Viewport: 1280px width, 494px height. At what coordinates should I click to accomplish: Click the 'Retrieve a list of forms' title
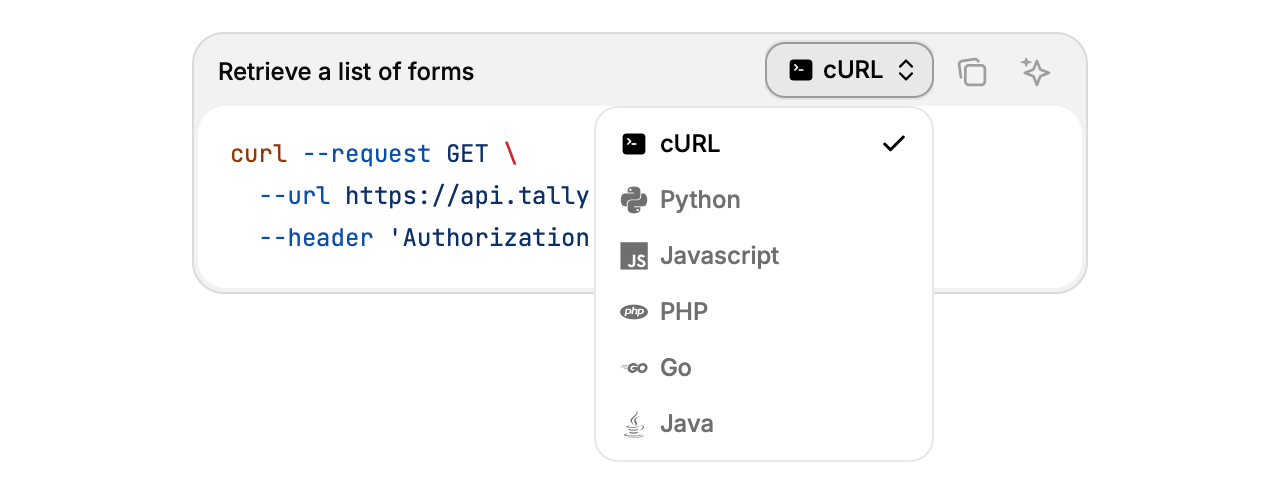tap(346, 72)
